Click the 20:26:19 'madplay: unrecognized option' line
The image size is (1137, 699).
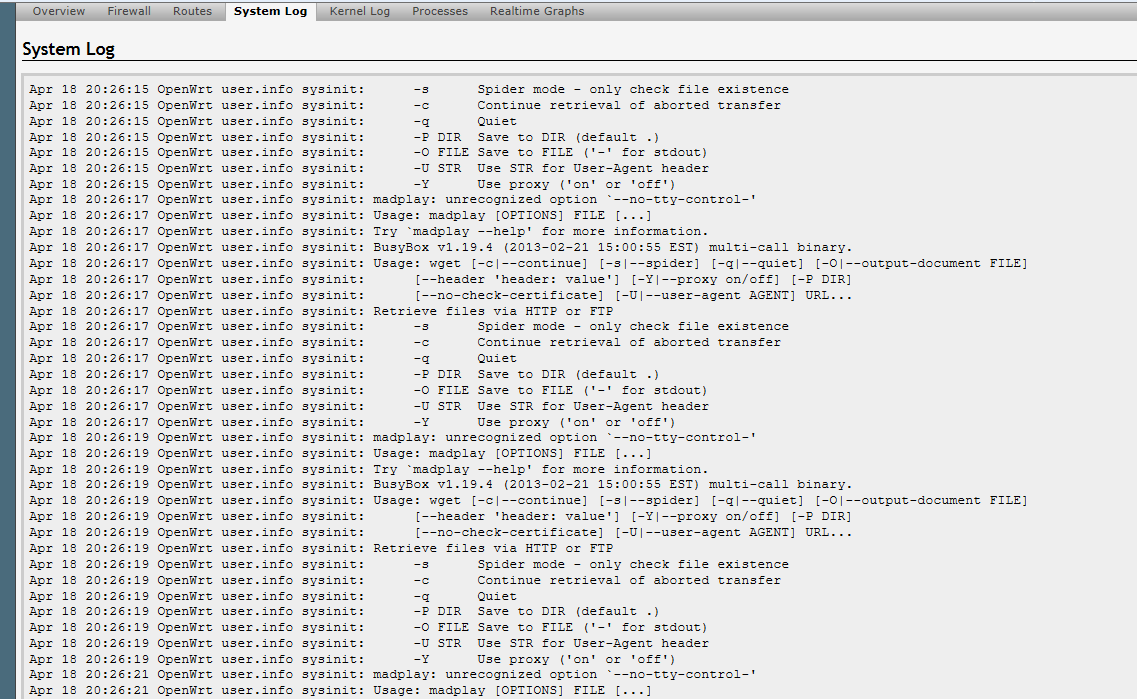tap(393, 437)
